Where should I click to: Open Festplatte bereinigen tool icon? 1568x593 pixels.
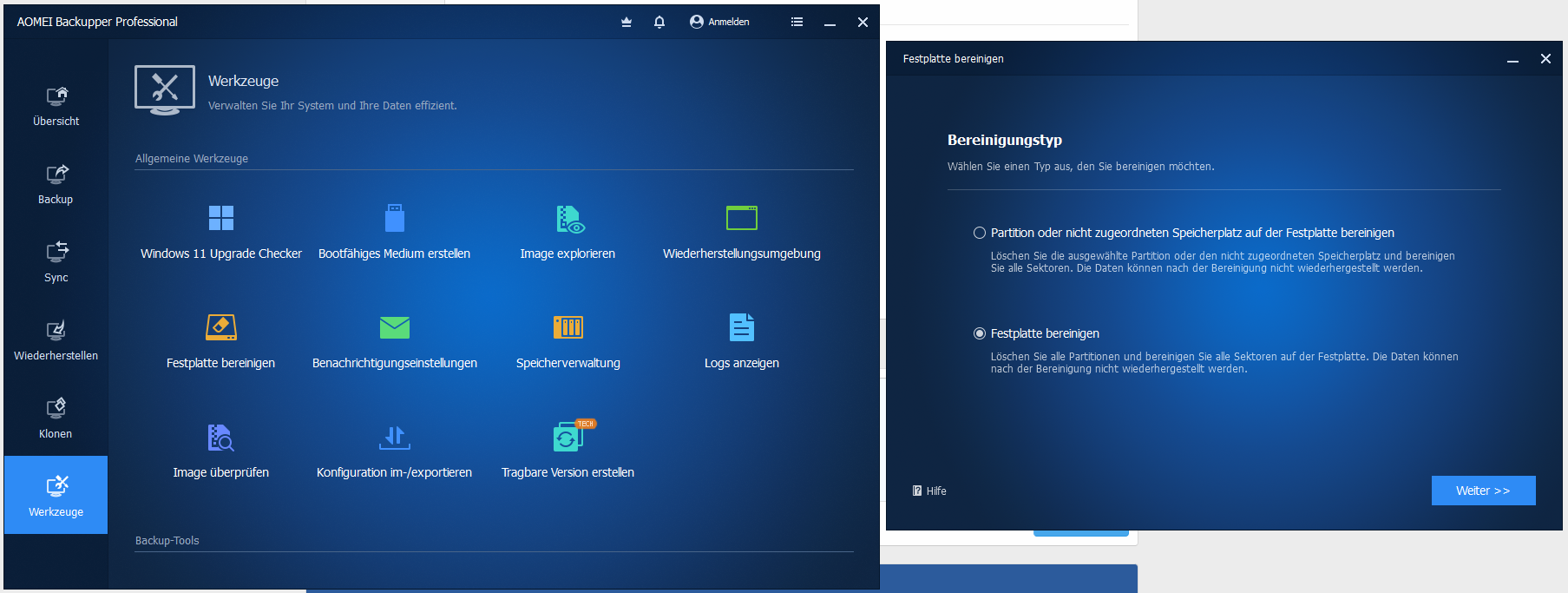tap(221, 327)
